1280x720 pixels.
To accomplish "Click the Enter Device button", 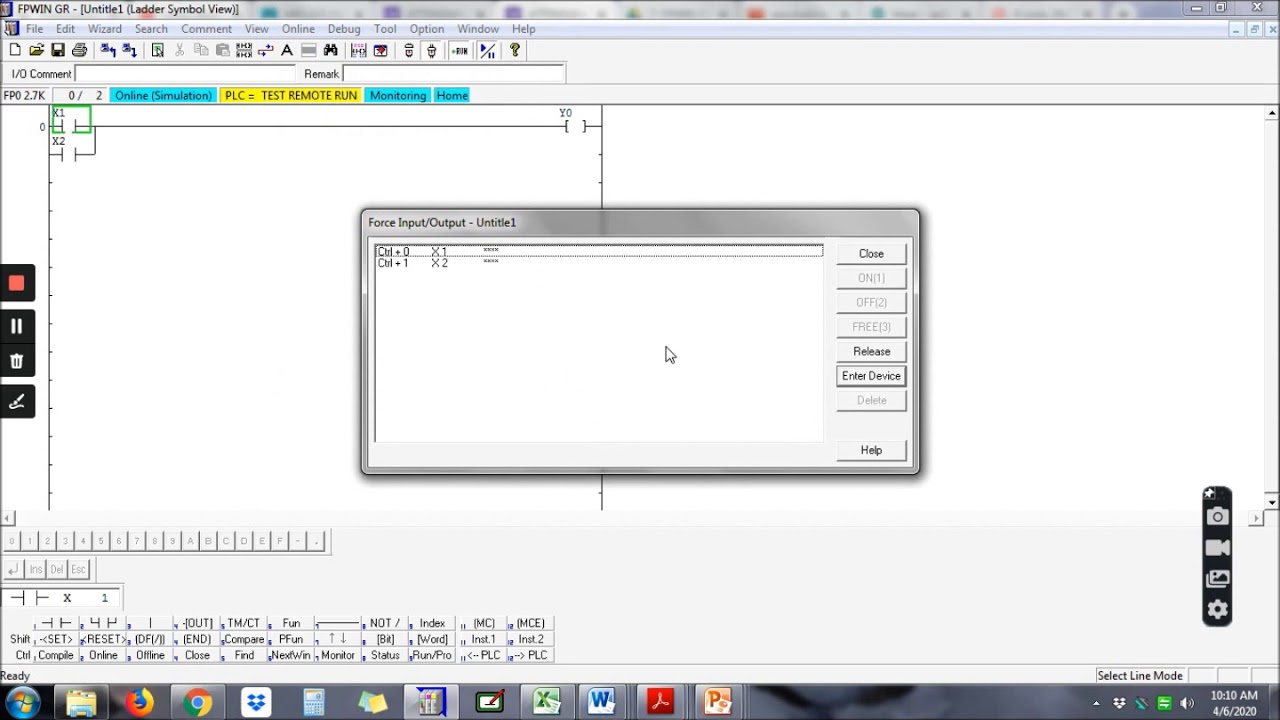I will click(871, 376).
